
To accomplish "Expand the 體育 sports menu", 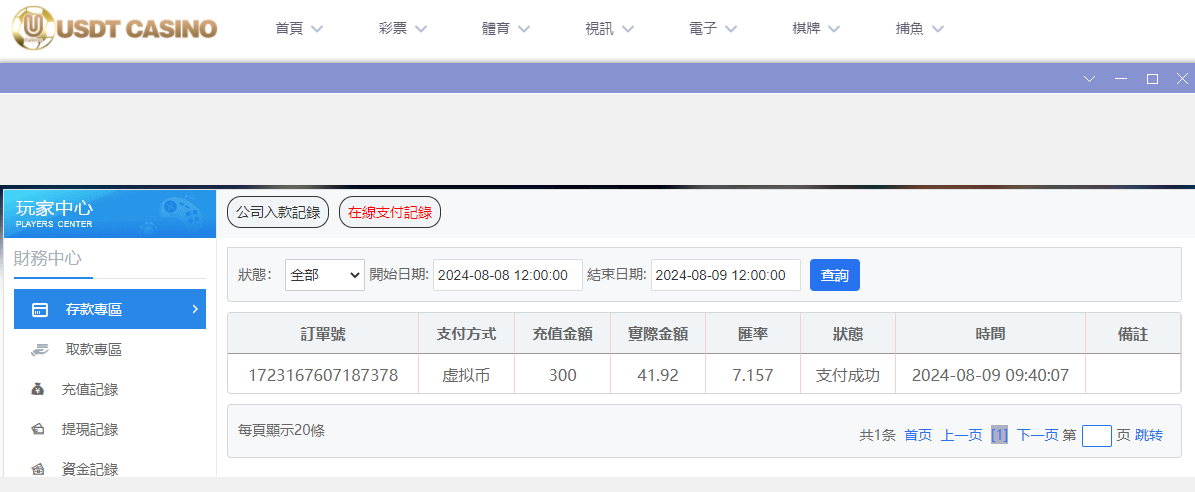I will 506,29.
